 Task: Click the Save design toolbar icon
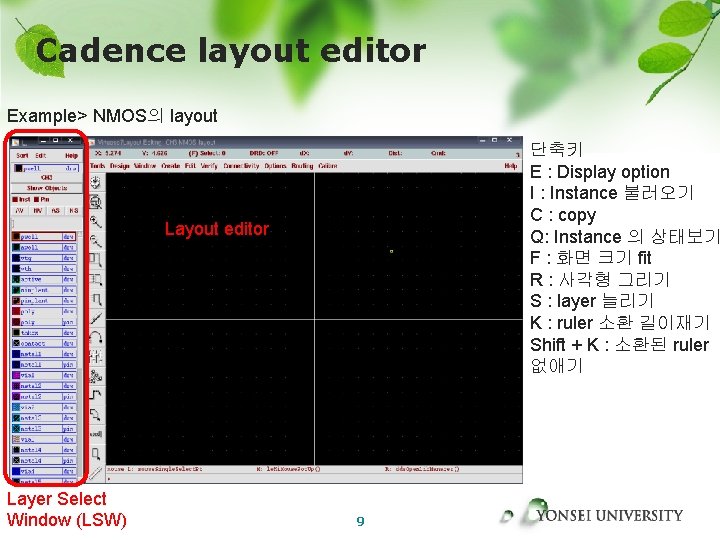point(96,182)
